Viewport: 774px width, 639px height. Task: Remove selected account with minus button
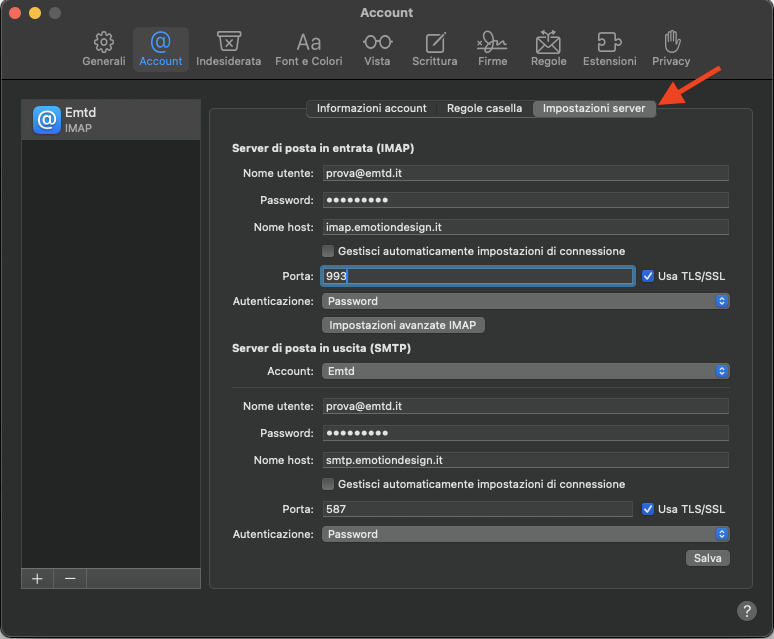coord(70,578)
